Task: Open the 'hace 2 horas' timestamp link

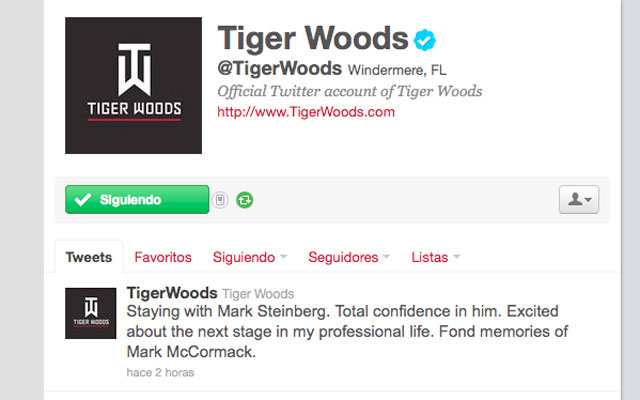Action: click(x=160, y=372)
